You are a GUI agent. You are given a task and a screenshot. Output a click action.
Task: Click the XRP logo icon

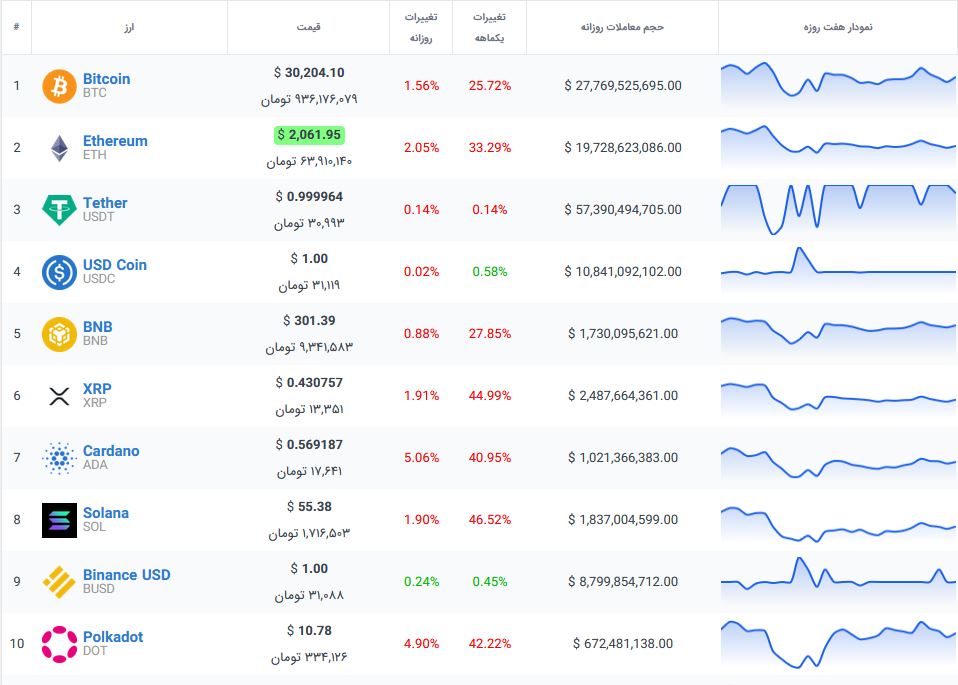[x=59, y=396]
